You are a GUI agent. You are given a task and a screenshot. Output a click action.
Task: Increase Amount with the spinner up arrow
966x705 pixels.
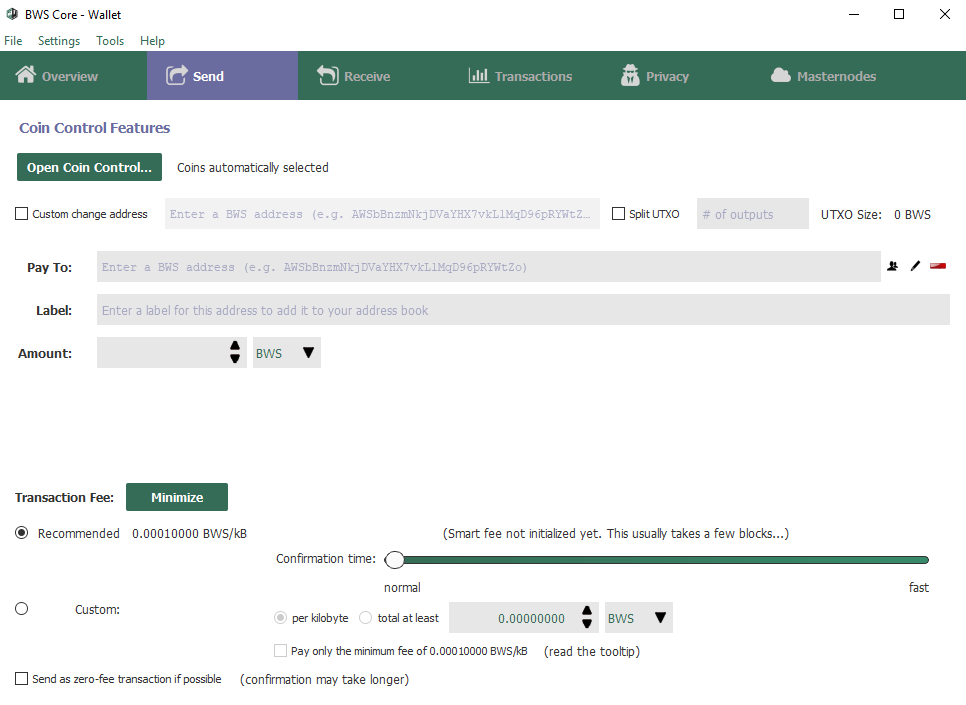[x=235, y=346]
